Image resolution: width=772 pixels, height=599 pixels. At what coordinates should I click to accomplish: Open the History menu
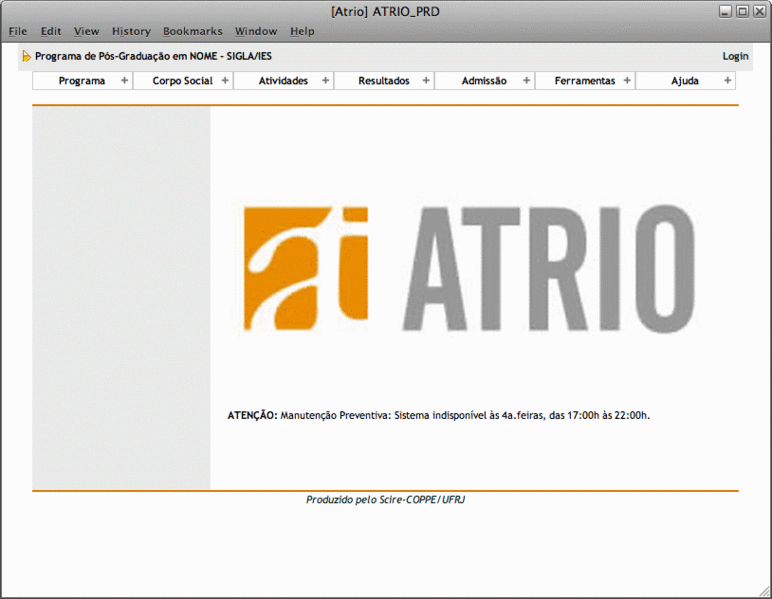coord(131,31)
